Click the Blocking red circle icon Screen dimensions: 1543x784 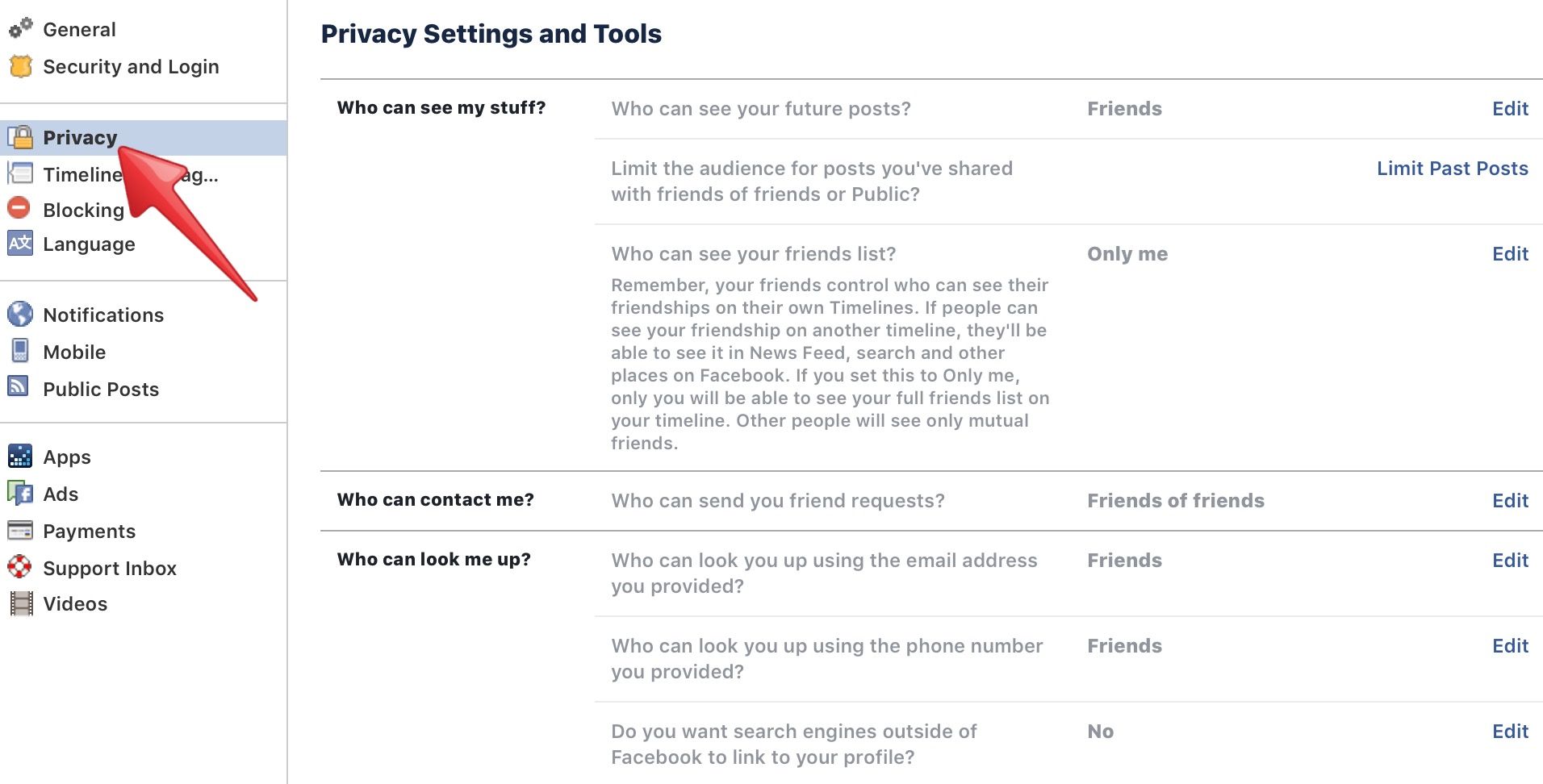click(19, 208)
